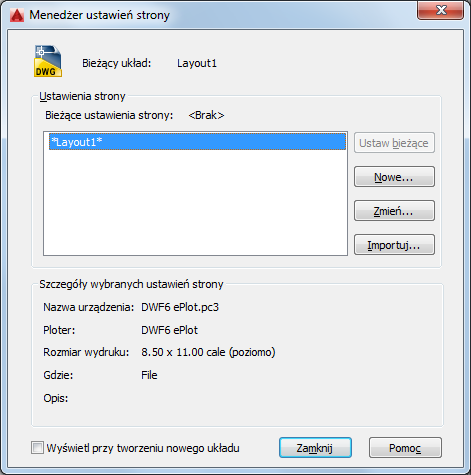Click the <Brak> current page setup value
The image size is (471, 475).
[x=206, y=115]
